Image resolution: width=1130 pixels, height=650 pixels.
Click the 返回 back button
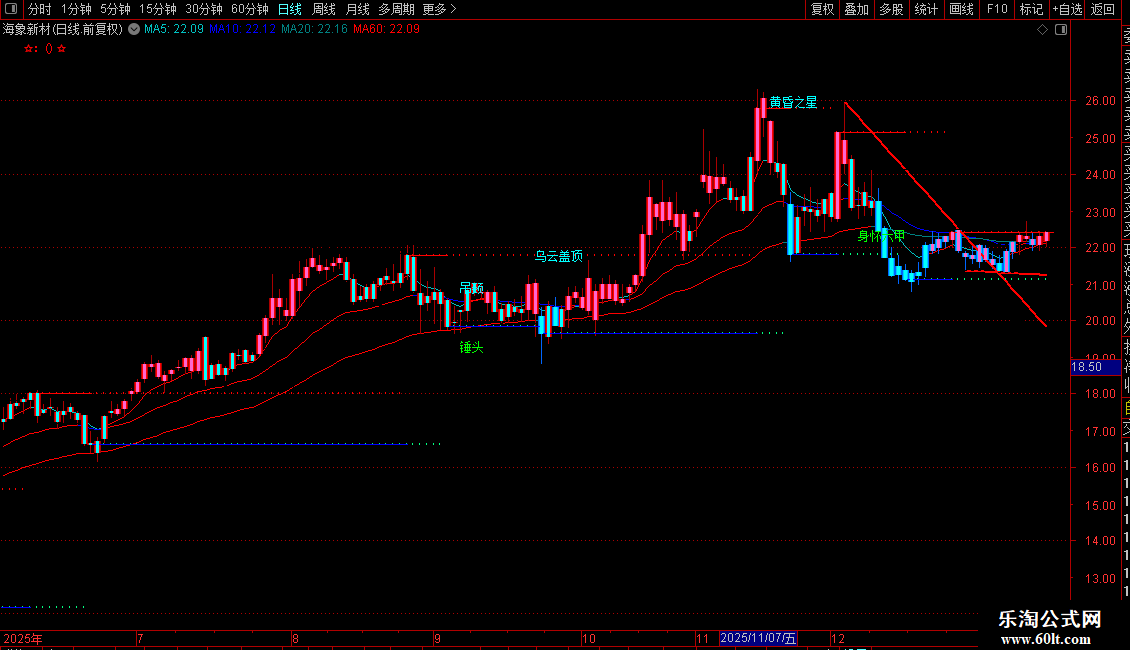click(x=1102, y=9)
